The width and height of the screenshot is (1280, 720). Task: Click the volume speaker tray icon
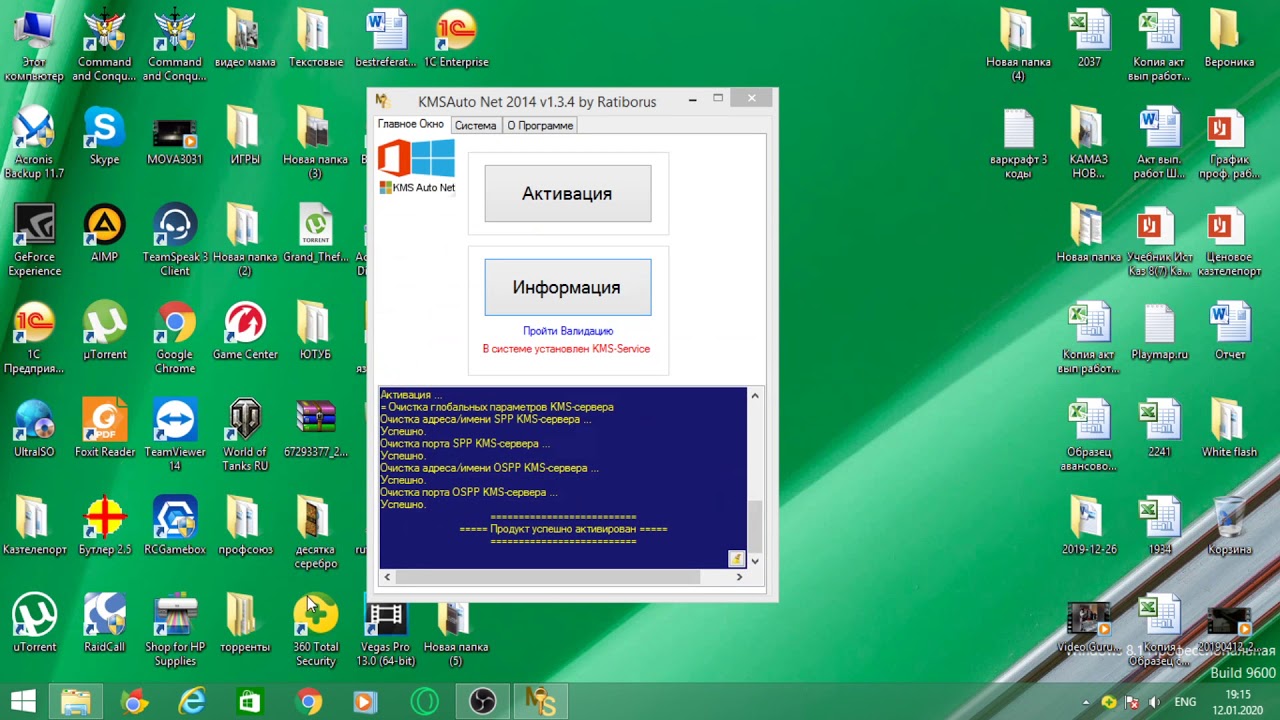point(1156,702)
